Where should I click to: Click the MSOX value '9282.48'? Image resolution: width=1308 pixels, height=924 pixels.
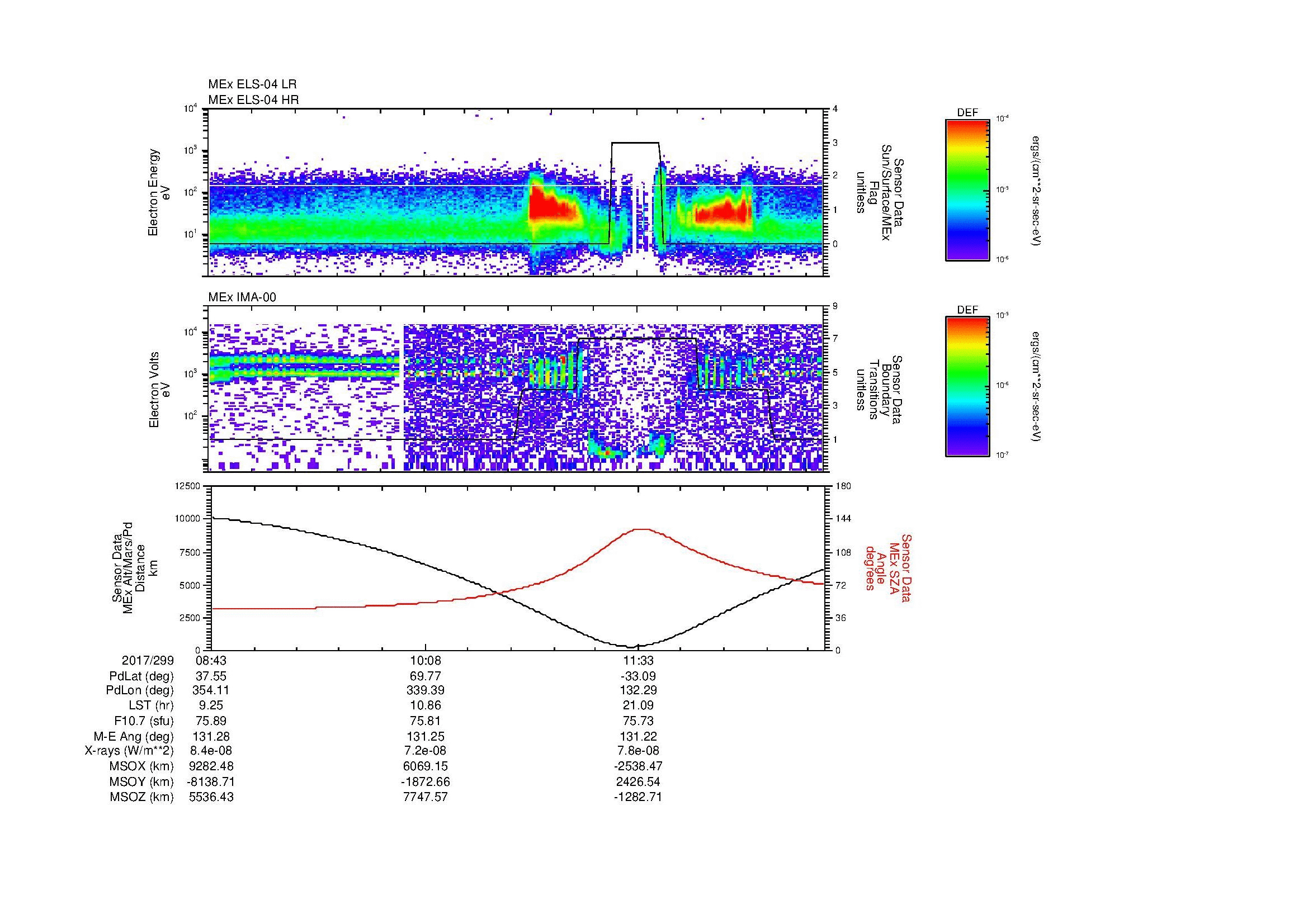(x=211, y=766)
